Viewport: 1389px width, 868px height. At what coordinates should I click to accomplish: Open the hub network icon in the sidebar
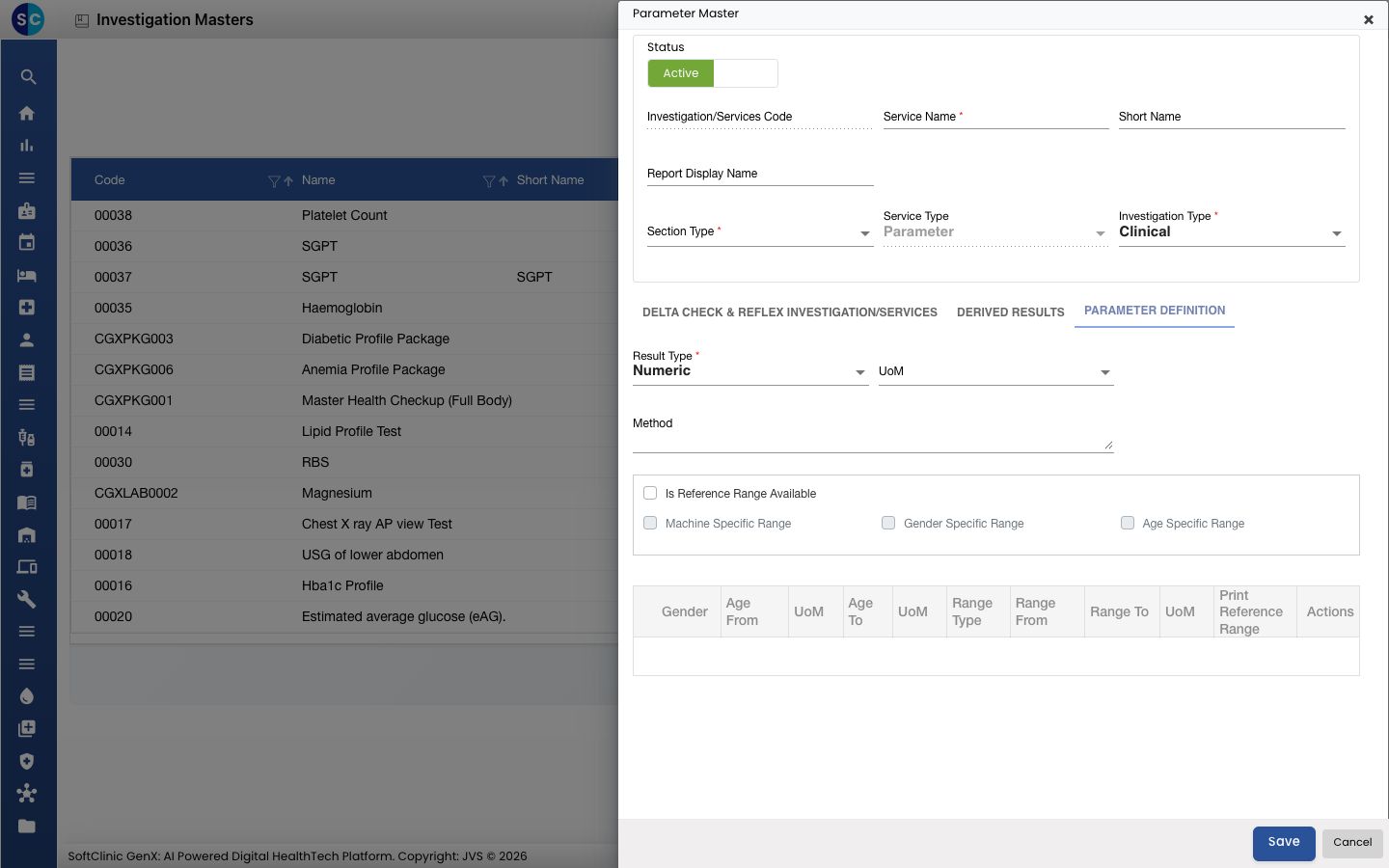pyautogui.click(x=27, y=794)
